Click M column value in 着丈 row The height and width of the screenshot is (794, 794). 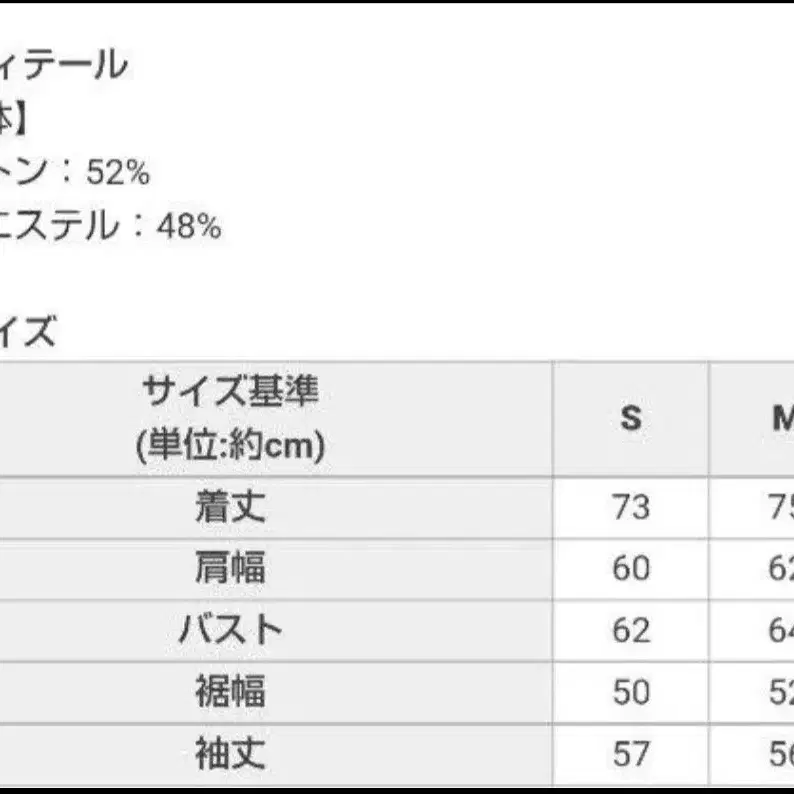pyautogui.click(x=780, y=508)
